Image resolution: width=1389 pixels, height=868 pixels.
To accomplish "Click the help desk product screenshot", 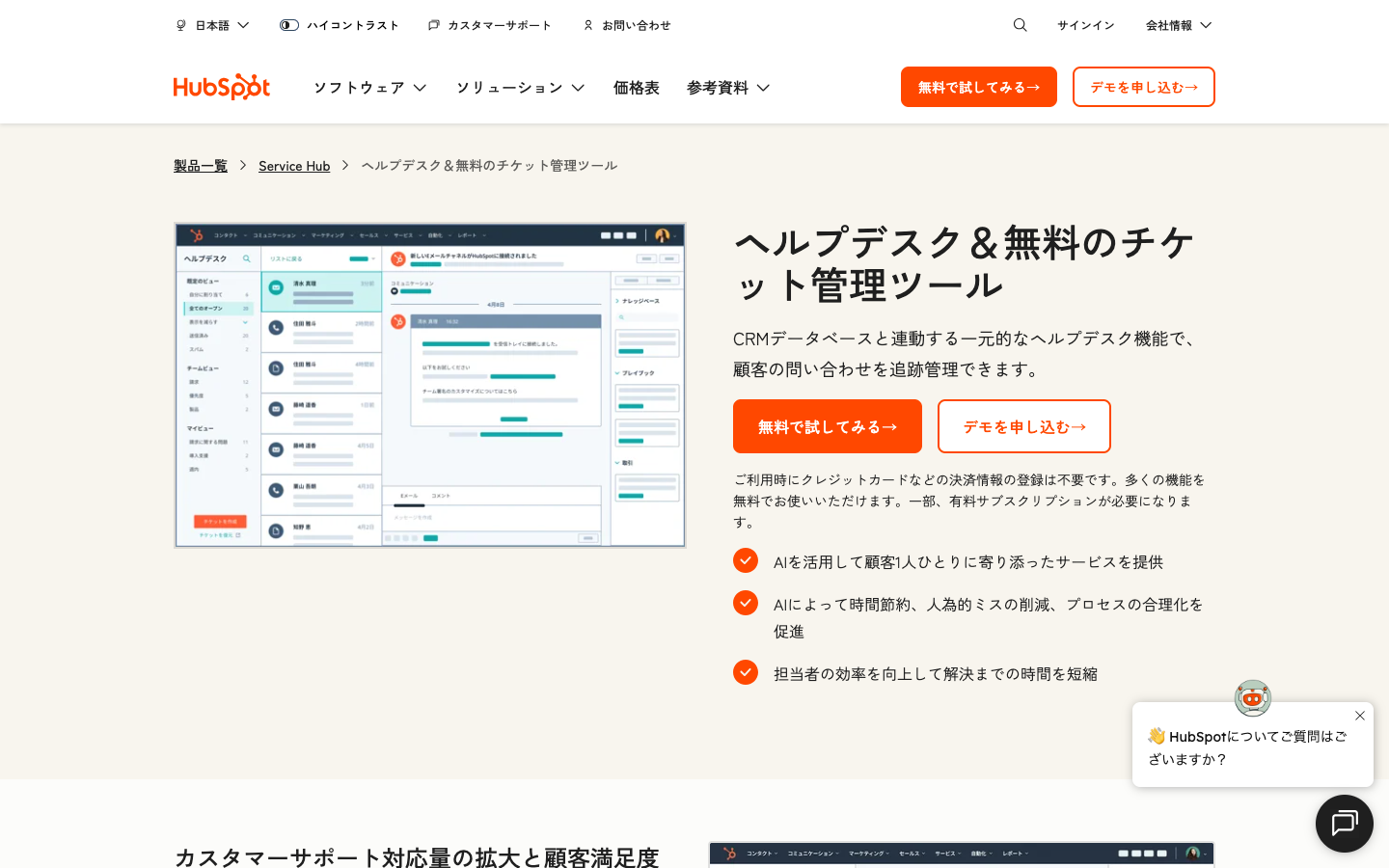I will coord(429,384).
